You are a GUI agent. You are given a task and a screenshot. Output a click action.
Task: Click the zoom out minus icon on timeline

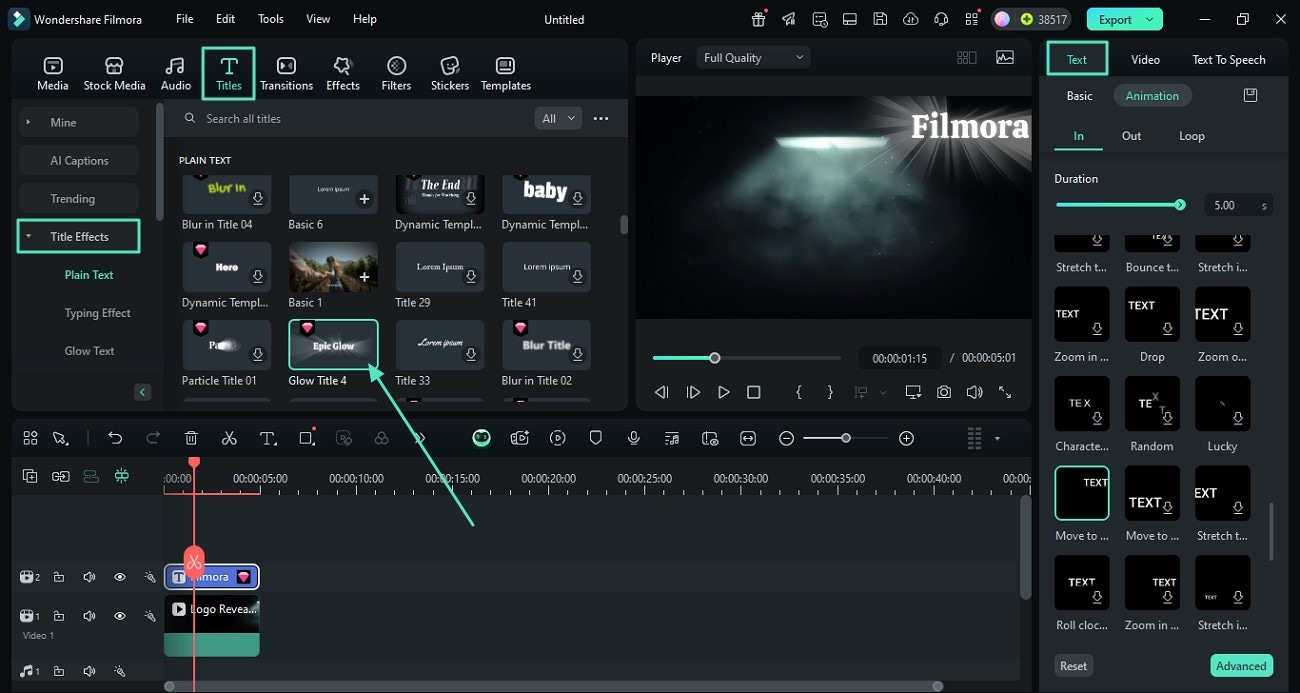tap(787, 438)
